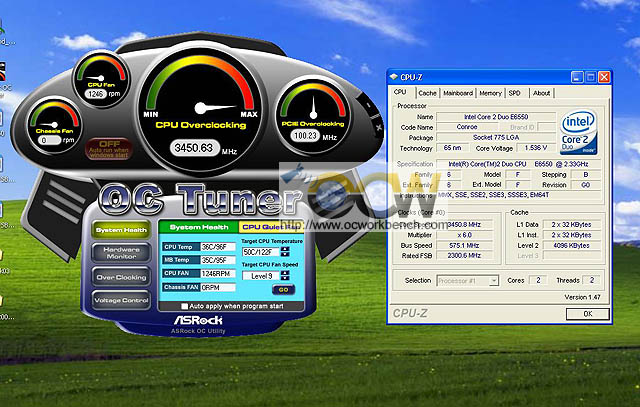Go to the Over Clocking section

coord(121,277)
